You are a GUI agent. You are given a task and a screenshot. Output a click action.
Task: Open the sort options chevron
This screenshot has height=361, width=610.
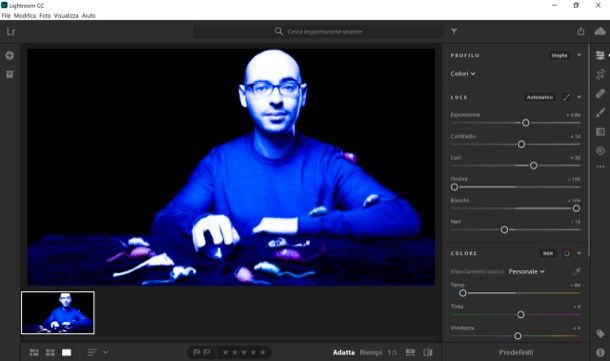coord(105,352)
